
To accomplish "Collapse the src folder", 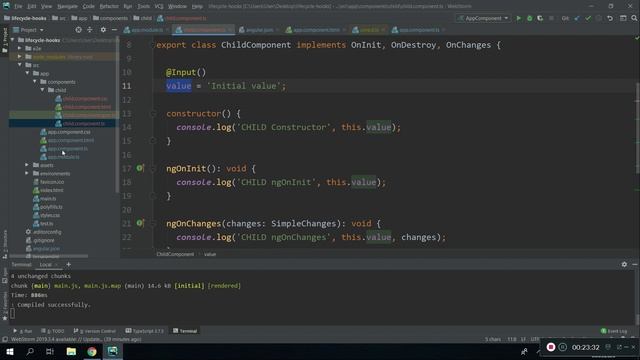I will (x=20, y=65).
